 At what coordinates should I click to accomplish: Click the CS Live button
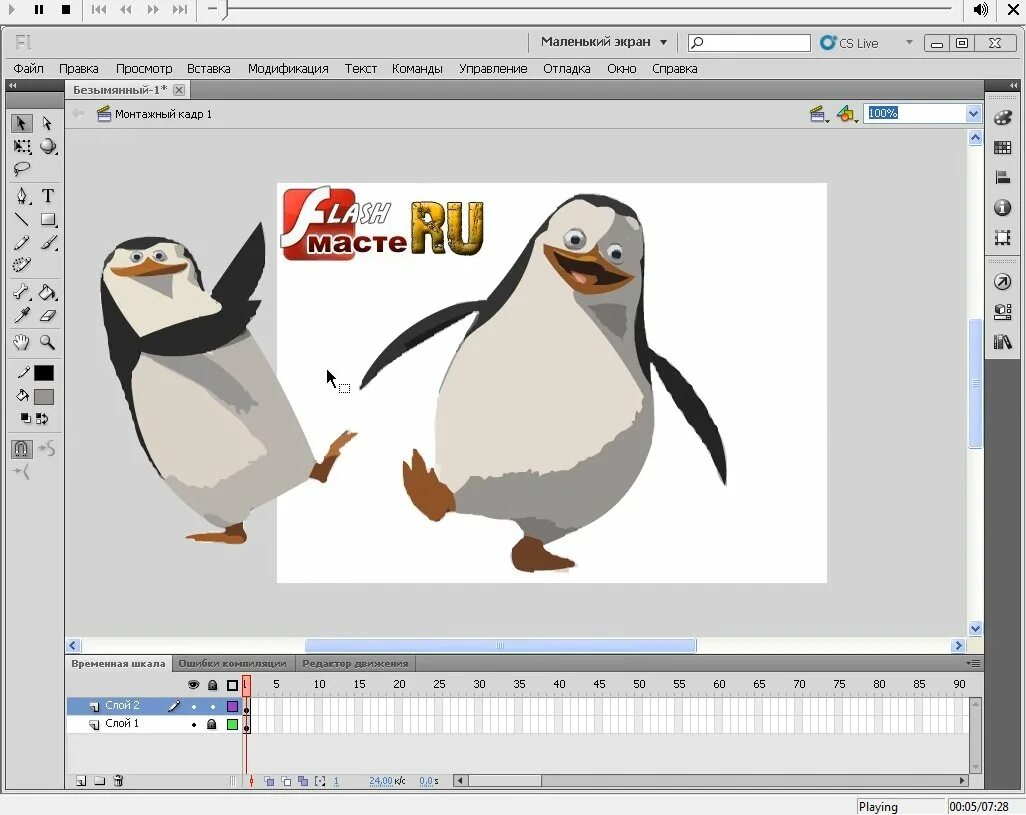pyautogui.click(x=849, y=43)
